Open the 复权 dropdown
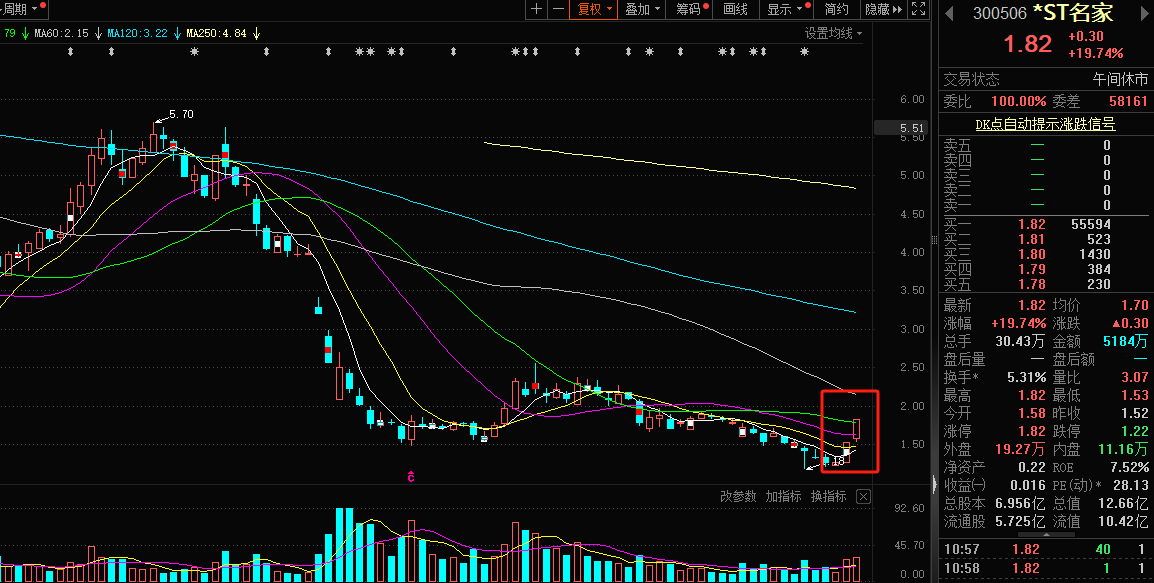This screenshot has width=1154, height=583. (x=594, y=9)
